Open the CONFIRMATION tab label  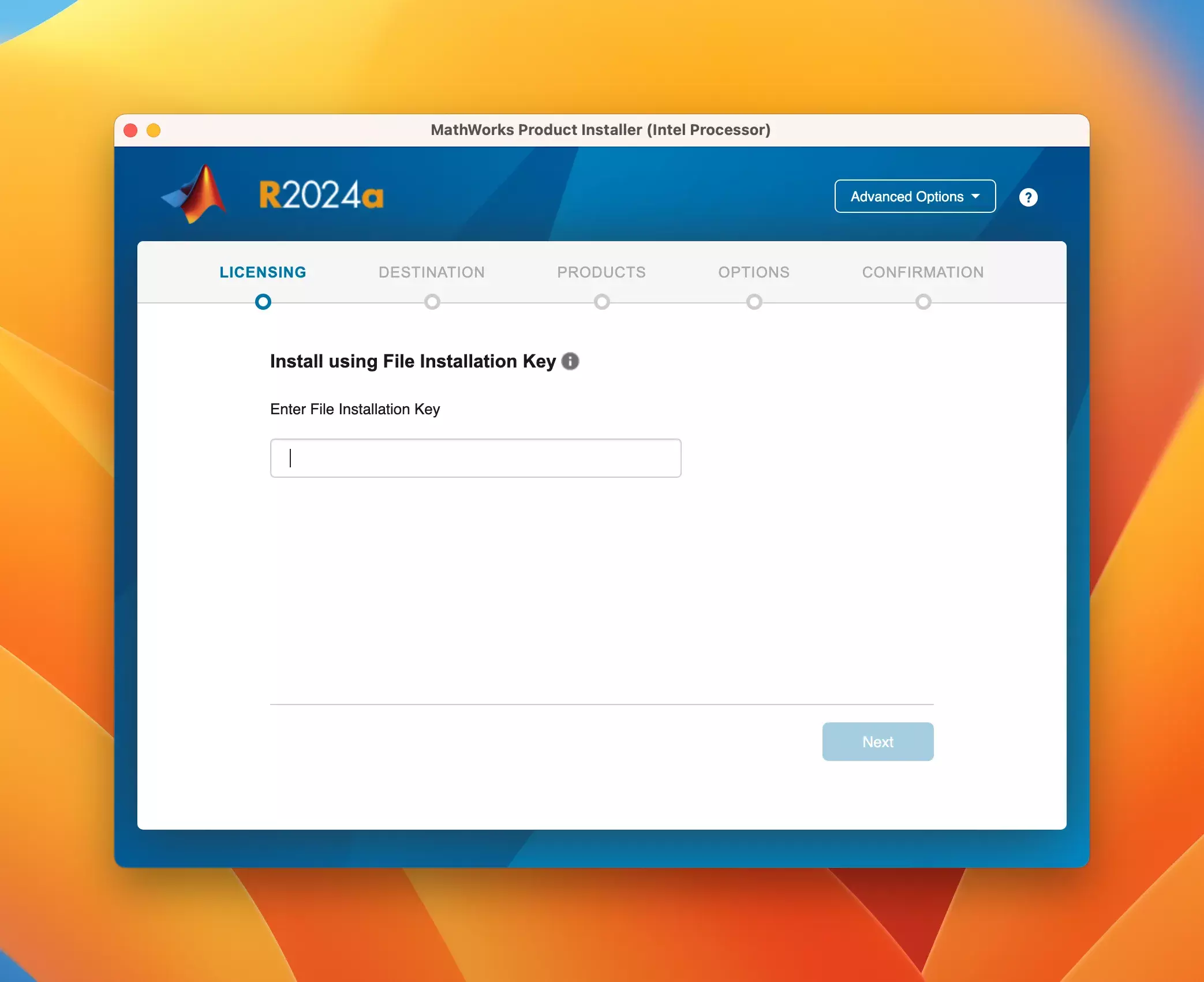[x=922, y=272]
